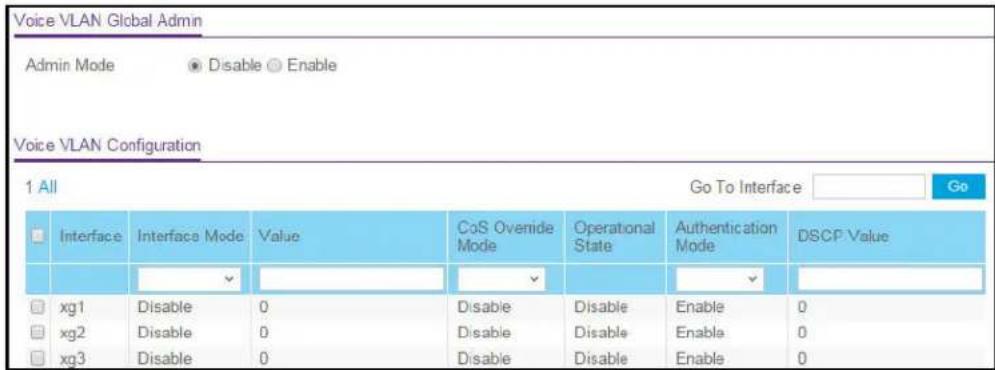Click the CoS Override Disable cell for xg3

(484, 358)
